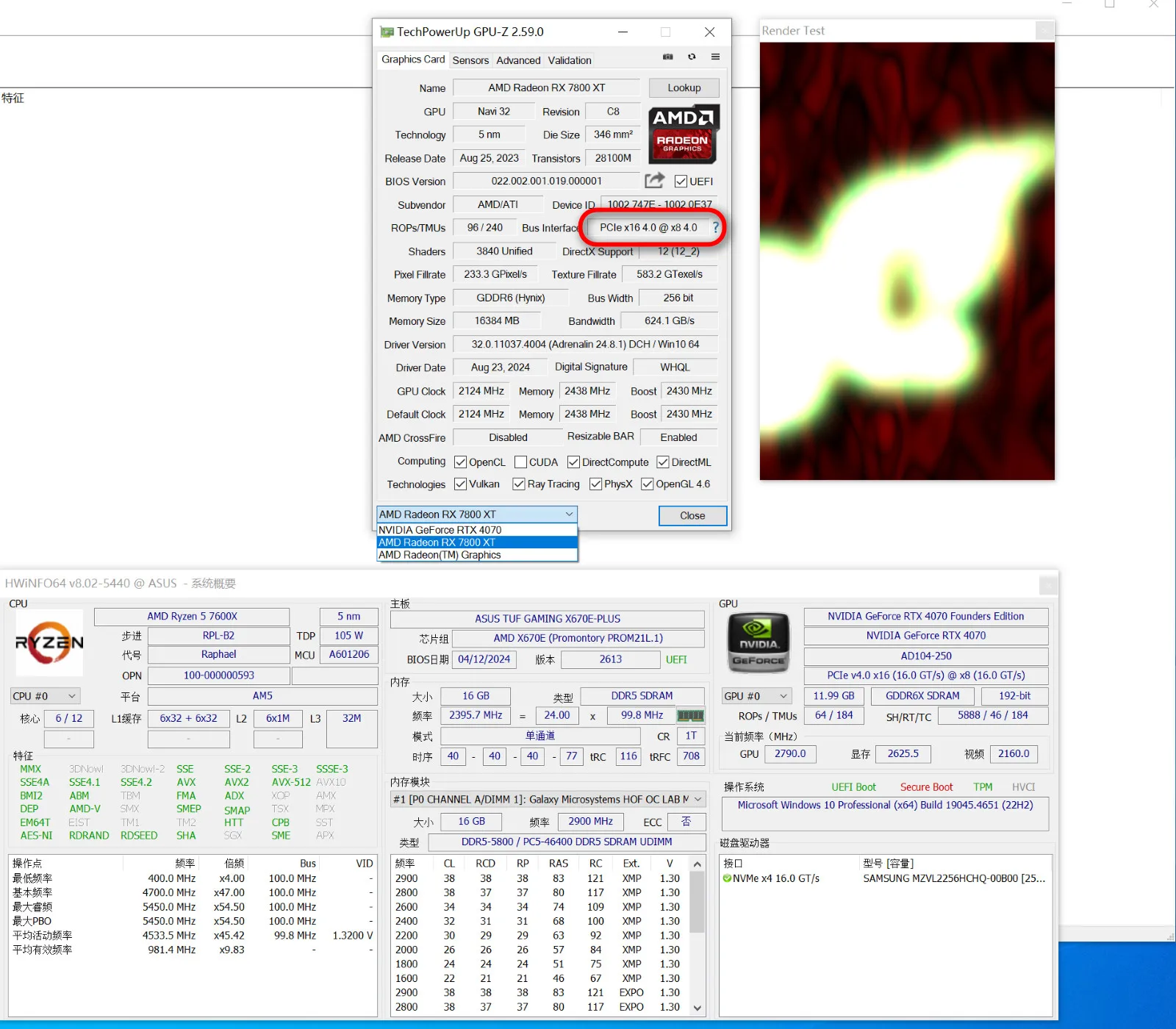The image size is (1176, 1029).
Task: Toggle the UEFI checkbox
Action: coord(681,182)
